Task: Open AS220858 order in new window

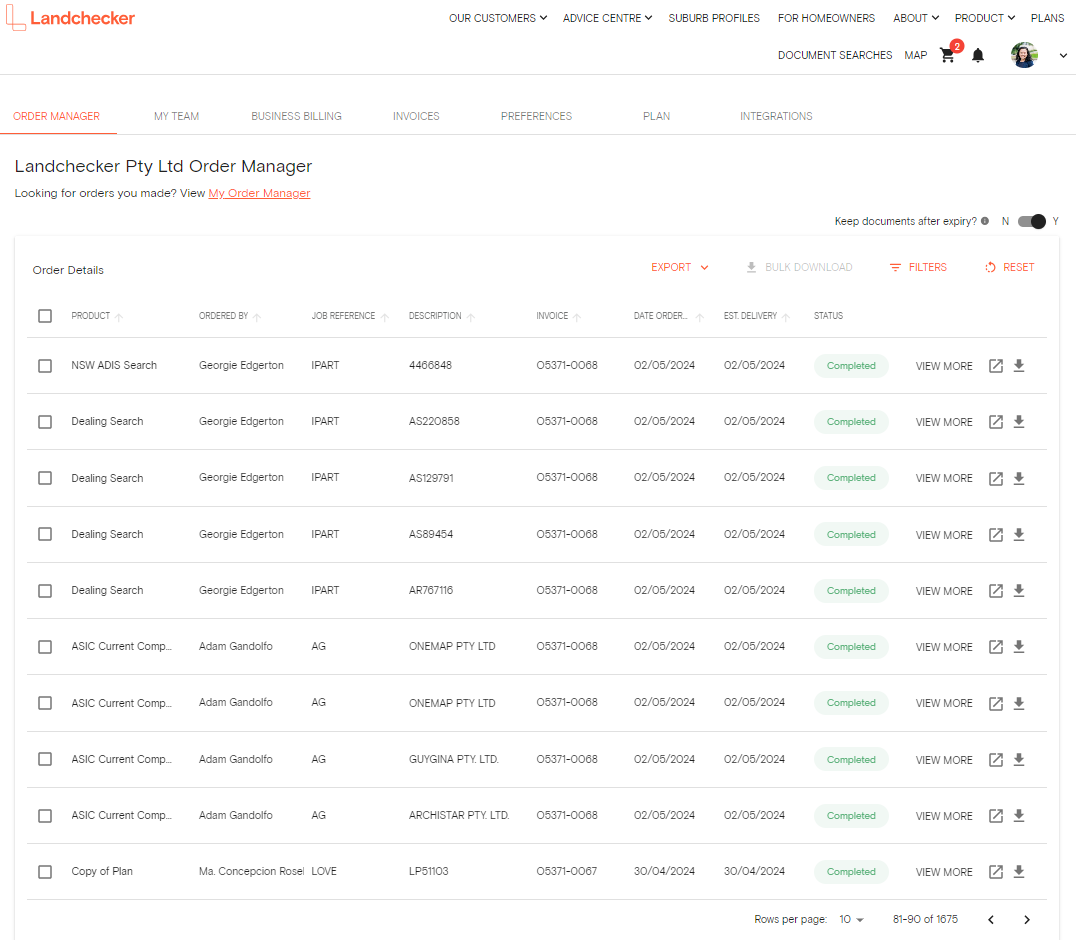Action: click(996, 422)
